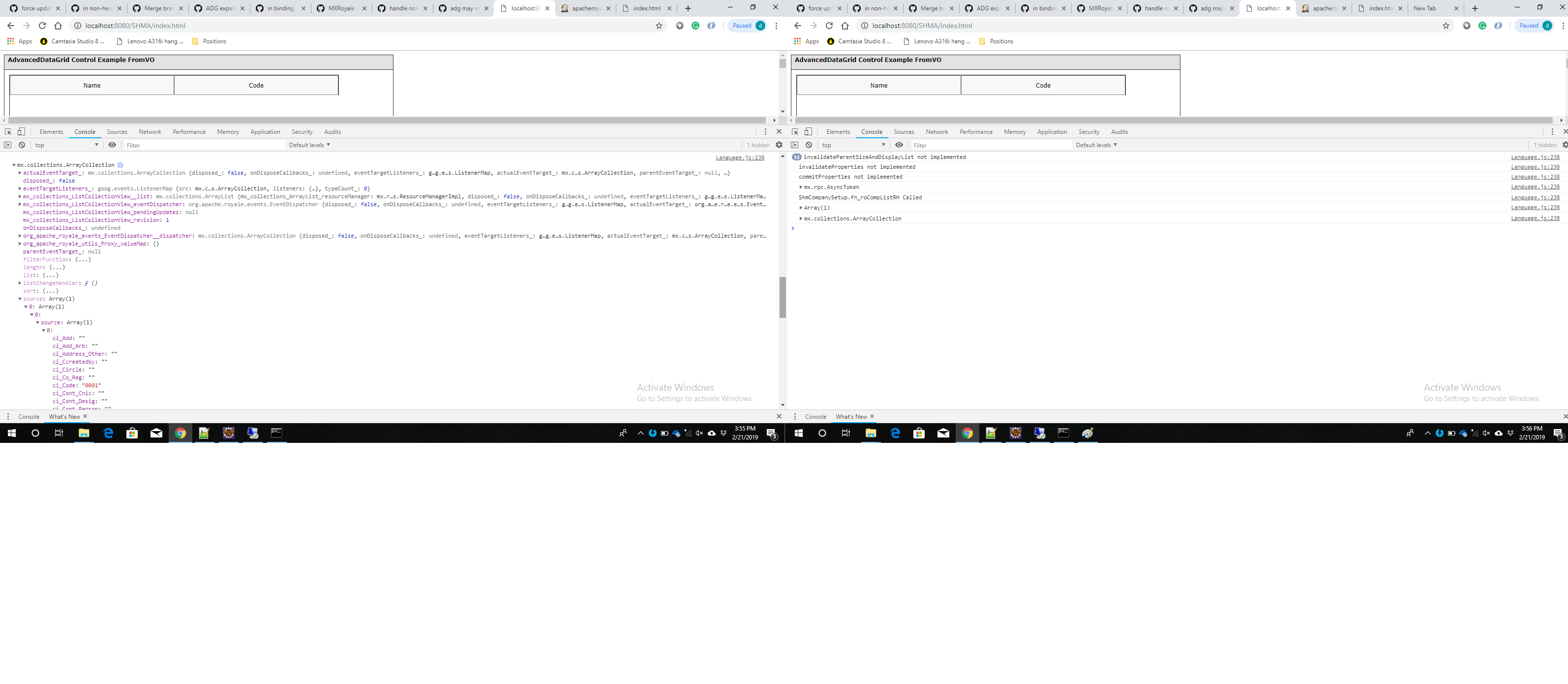Click the Grammarly extension icon
This screenshot has height=684, width=1568.
tap(696, 26)
